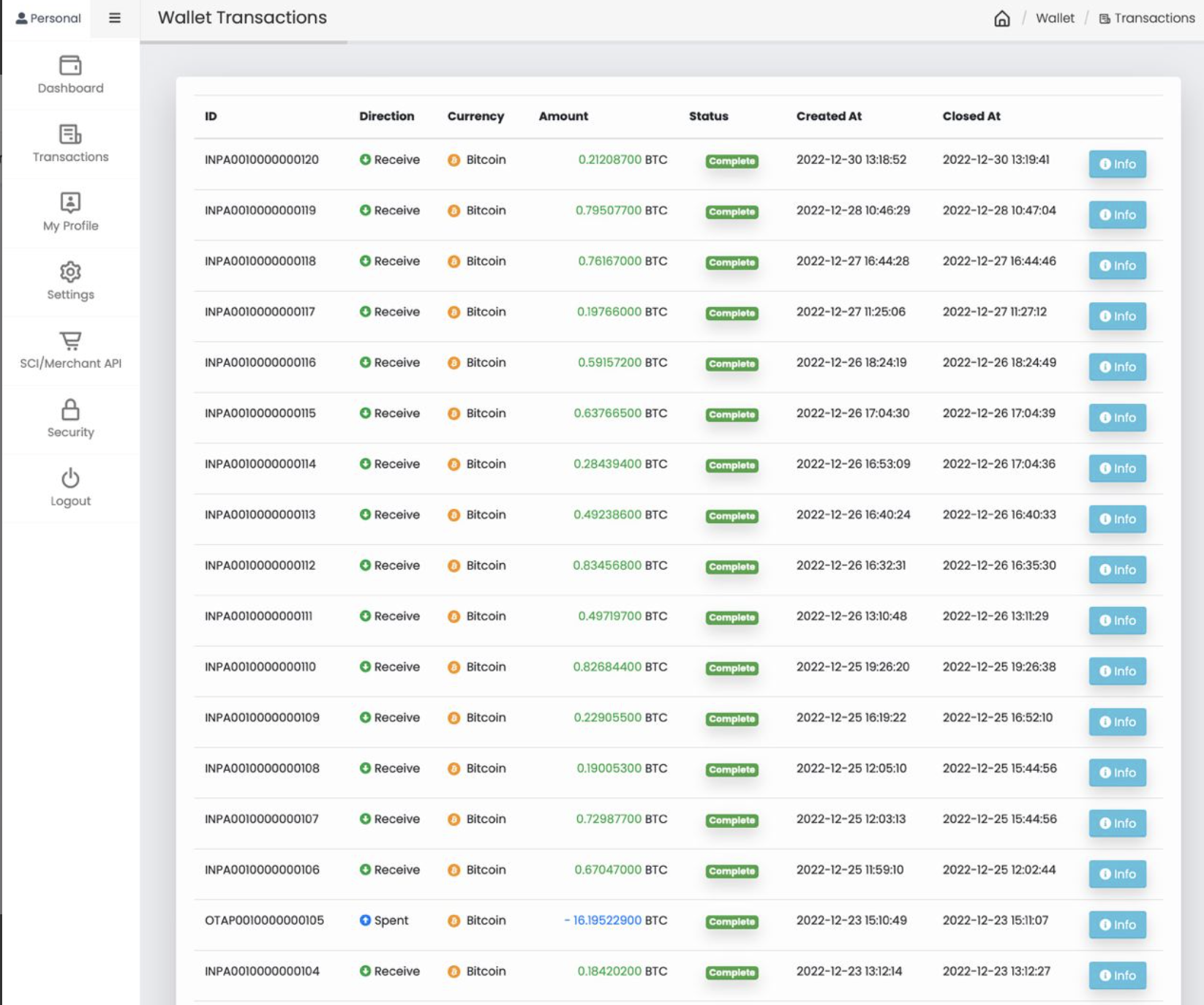Image resolution: width=1204 pixels, height=1005 pixels.
Task: Open the Security padlock icon
Action: click(x=70, y=410)
